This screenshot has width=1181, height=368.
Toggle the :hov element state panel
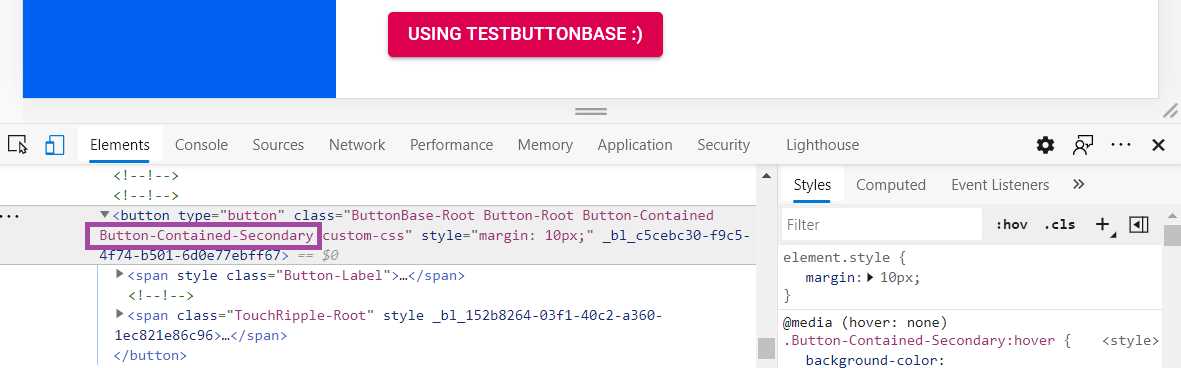point(1011,224)
